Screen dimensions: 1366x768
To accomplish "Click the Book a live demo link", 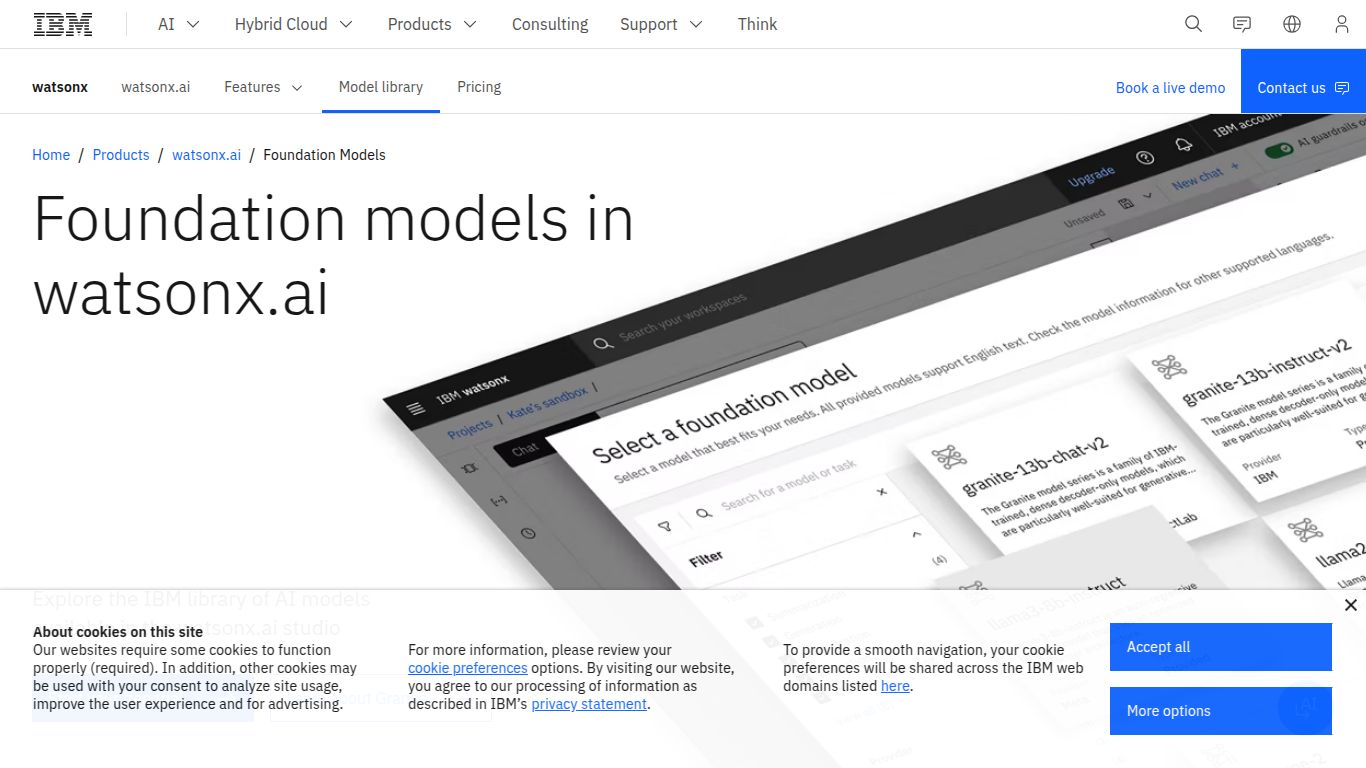I will tap(1170, 87).
